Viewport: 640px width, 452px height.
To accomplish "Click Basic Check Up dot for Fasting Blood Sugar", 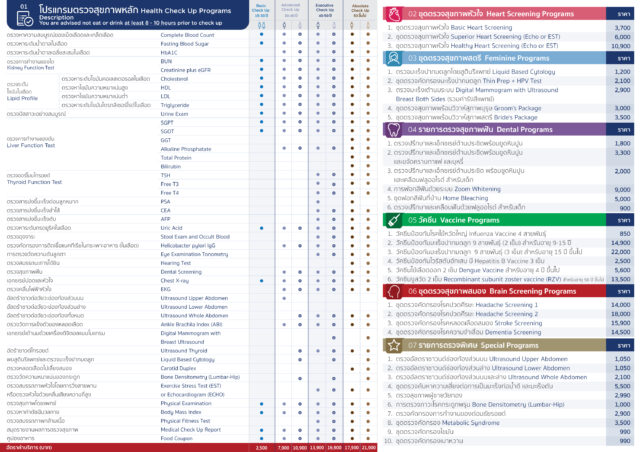I will coord(261,43).
